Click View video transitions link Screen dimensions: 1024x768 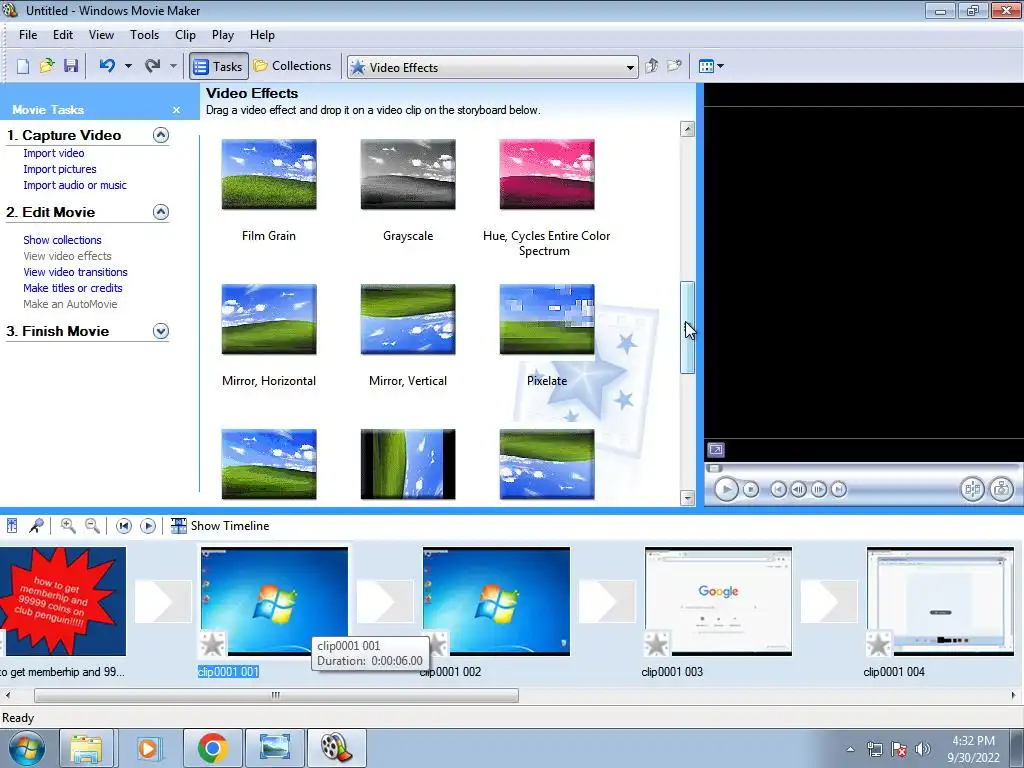(75, 272)
